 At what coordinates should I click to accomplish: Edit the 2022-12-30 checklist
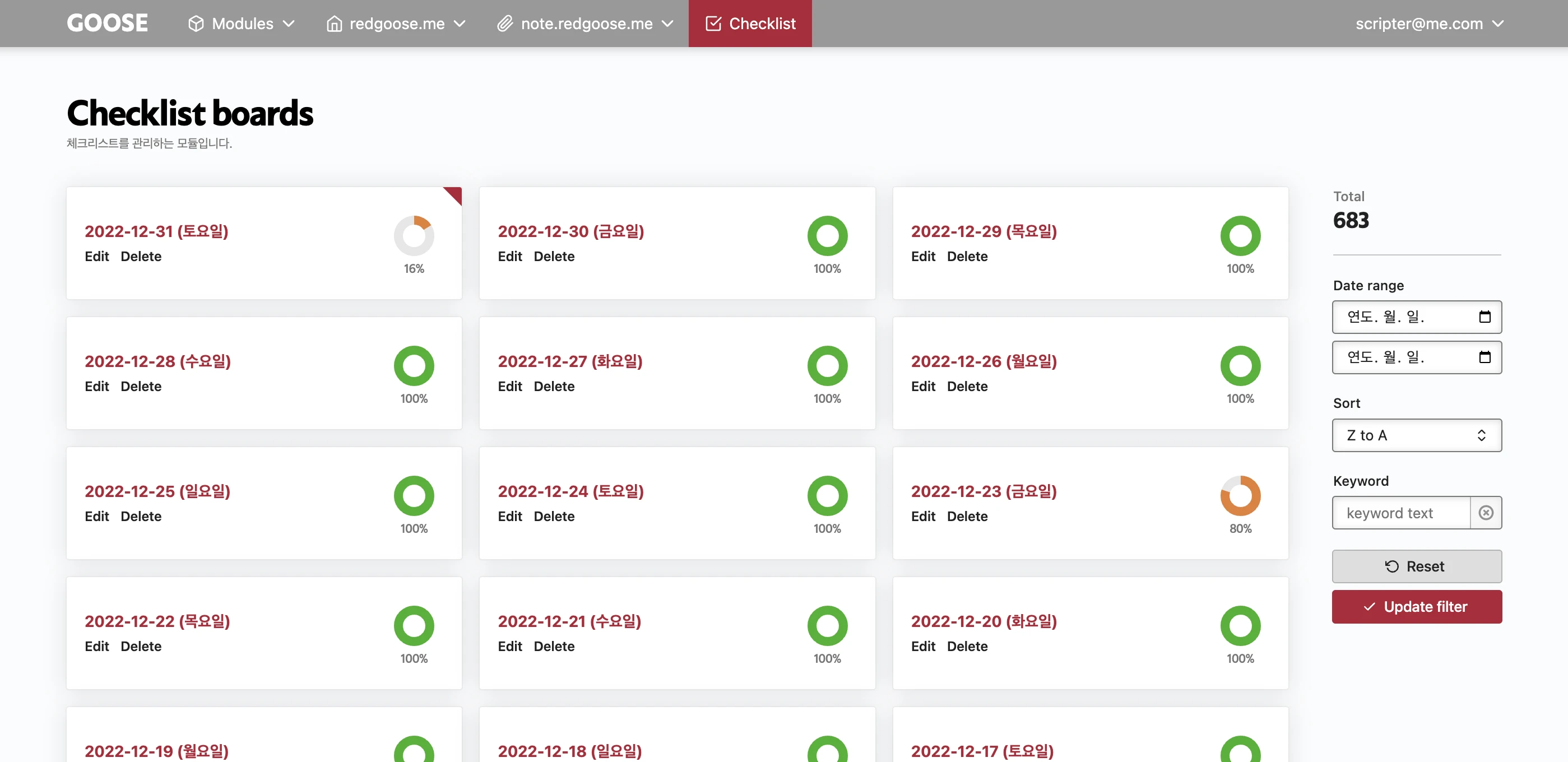point(510,256)
